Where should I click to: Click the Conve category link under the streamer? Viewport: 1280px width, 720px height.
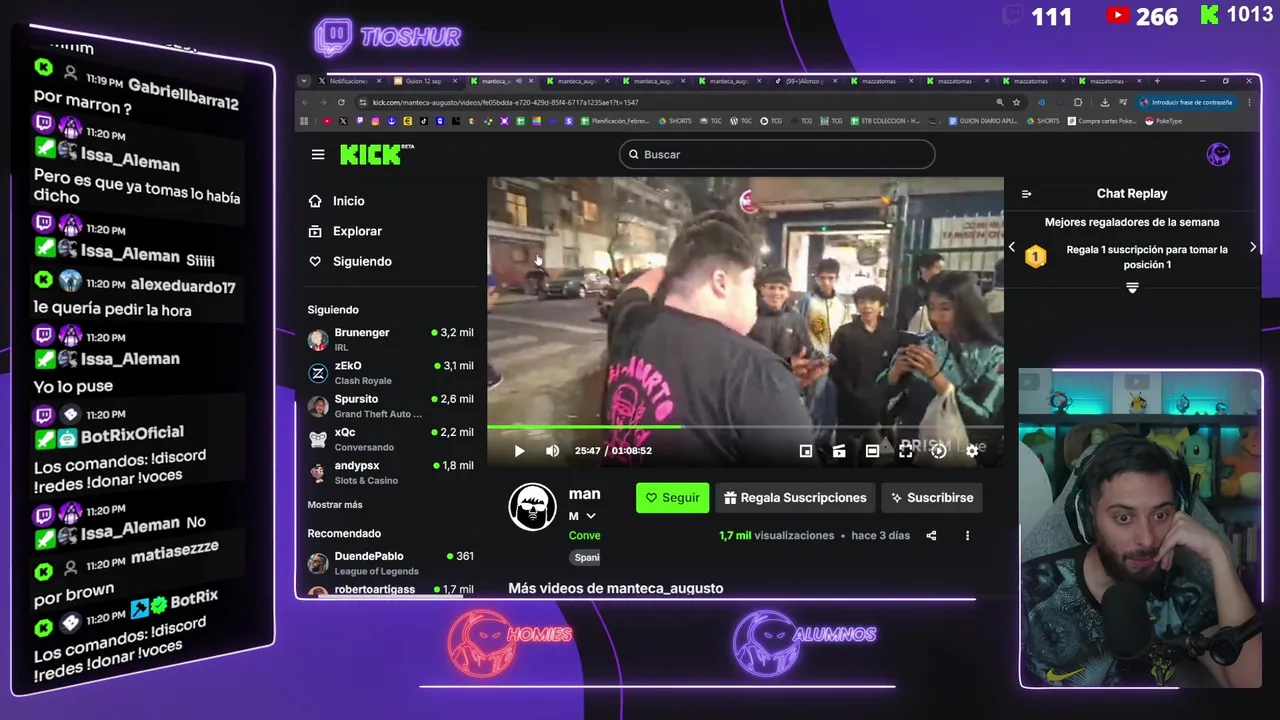tap(584, 536)
